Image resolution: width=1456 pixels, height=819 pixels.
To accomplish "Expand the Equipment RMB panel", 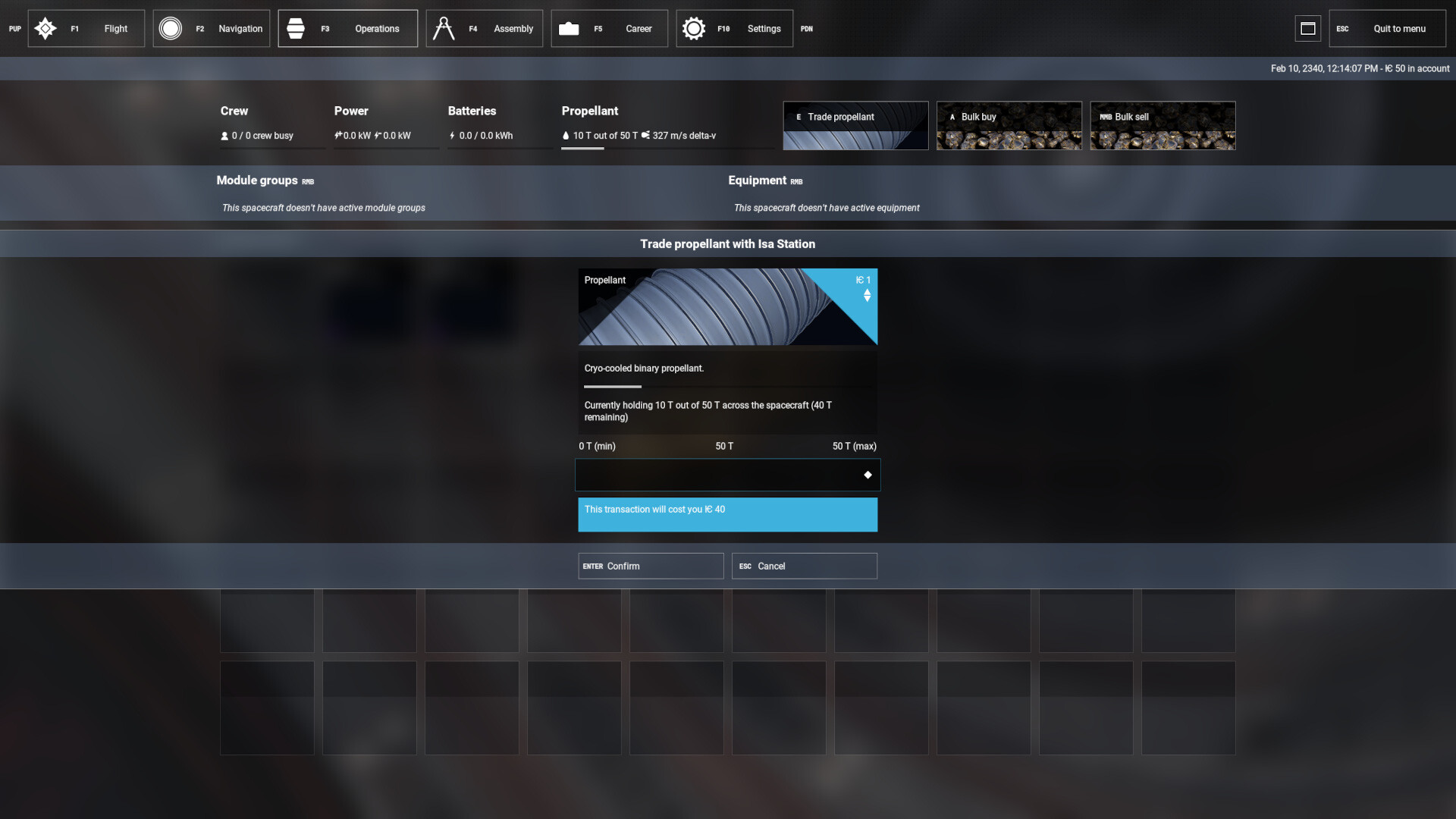I will coord(795,181).
